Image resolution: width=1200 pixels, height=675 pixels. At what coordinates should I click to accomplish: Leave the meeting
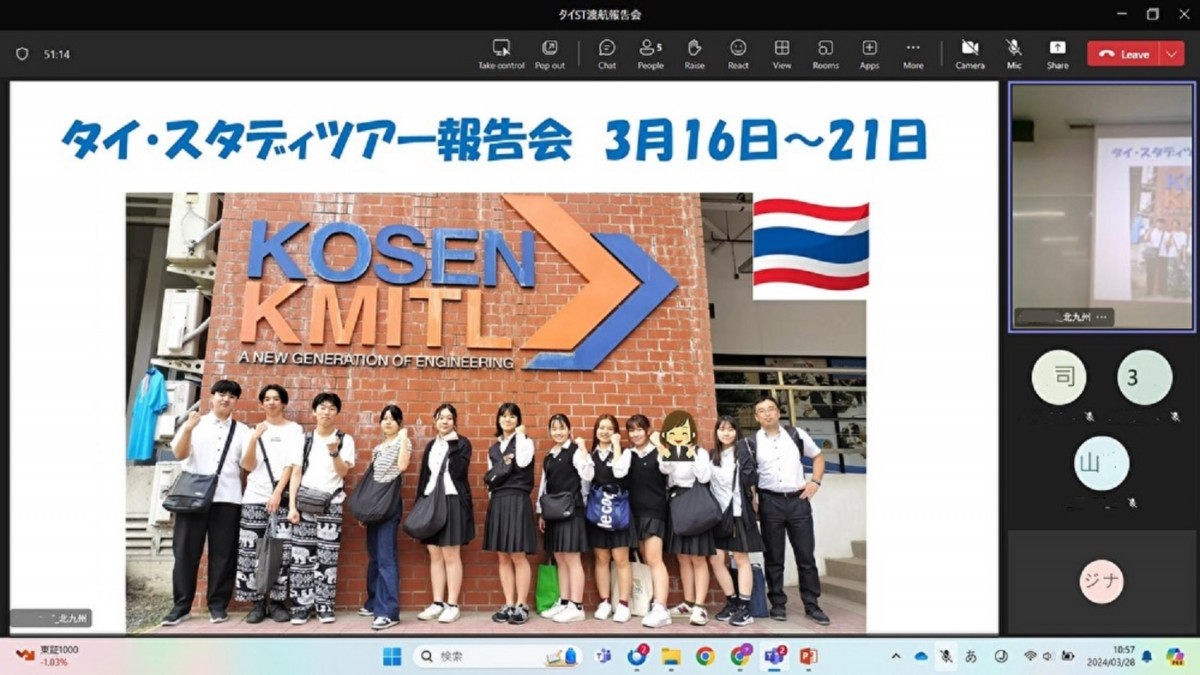[1124, 54]
